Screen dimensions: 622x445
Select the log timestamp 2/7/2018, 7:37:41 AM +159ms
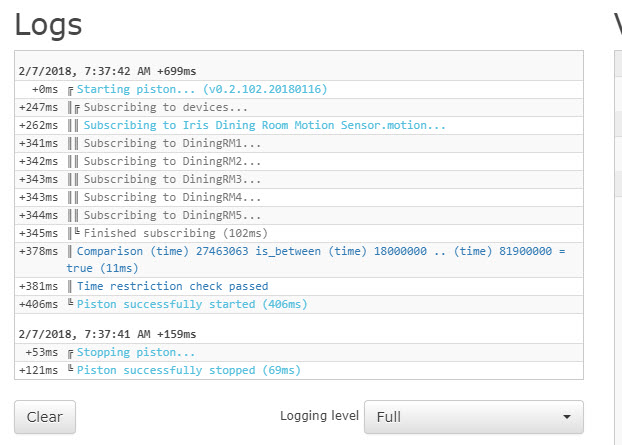pyautogui.click(x=107, y=334)
